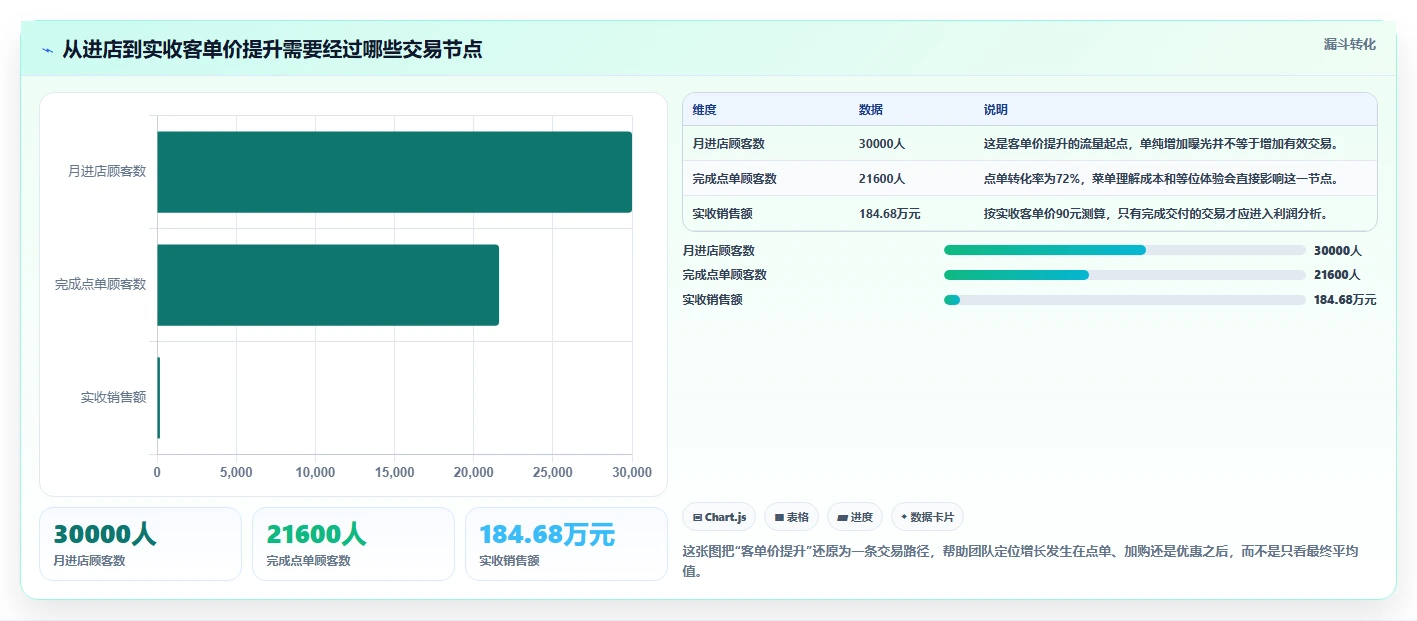
Task: Click the 完成点单顾客数 y-axis label in chart
Action: (101, 284)
